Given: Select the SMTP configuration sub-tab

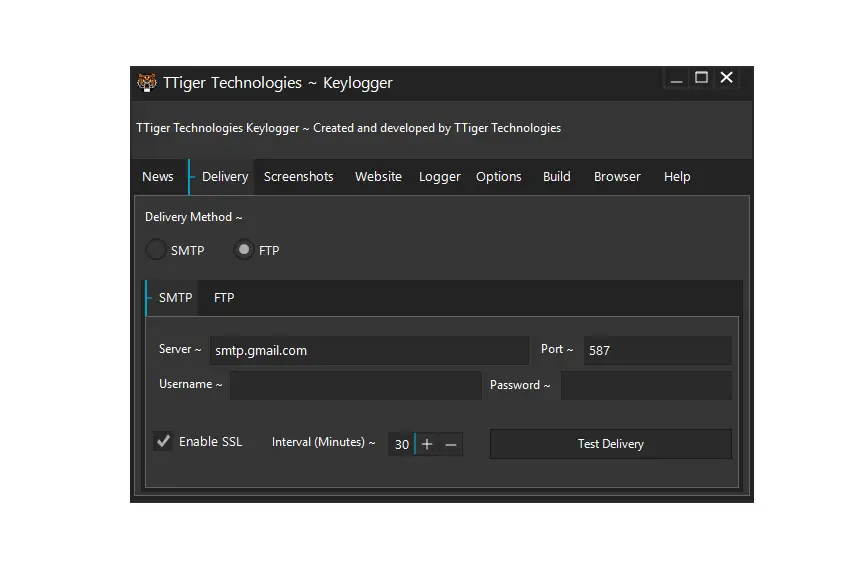Looking at the screenshot, I should pyautogui.click(x=172, y=297).
